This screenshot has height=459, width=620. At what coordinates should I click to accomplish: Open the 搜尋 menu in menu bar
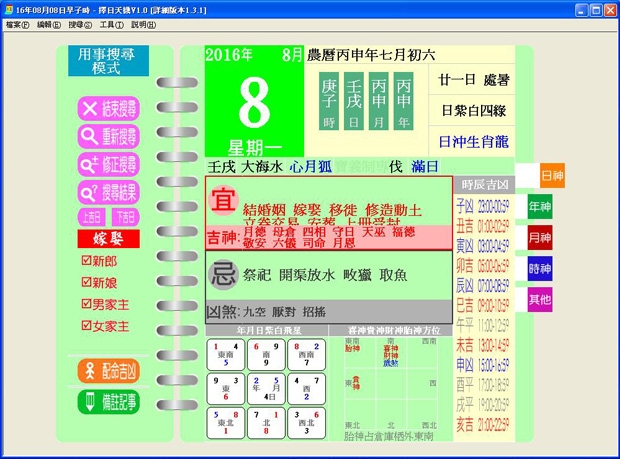[x=81, y=24]
